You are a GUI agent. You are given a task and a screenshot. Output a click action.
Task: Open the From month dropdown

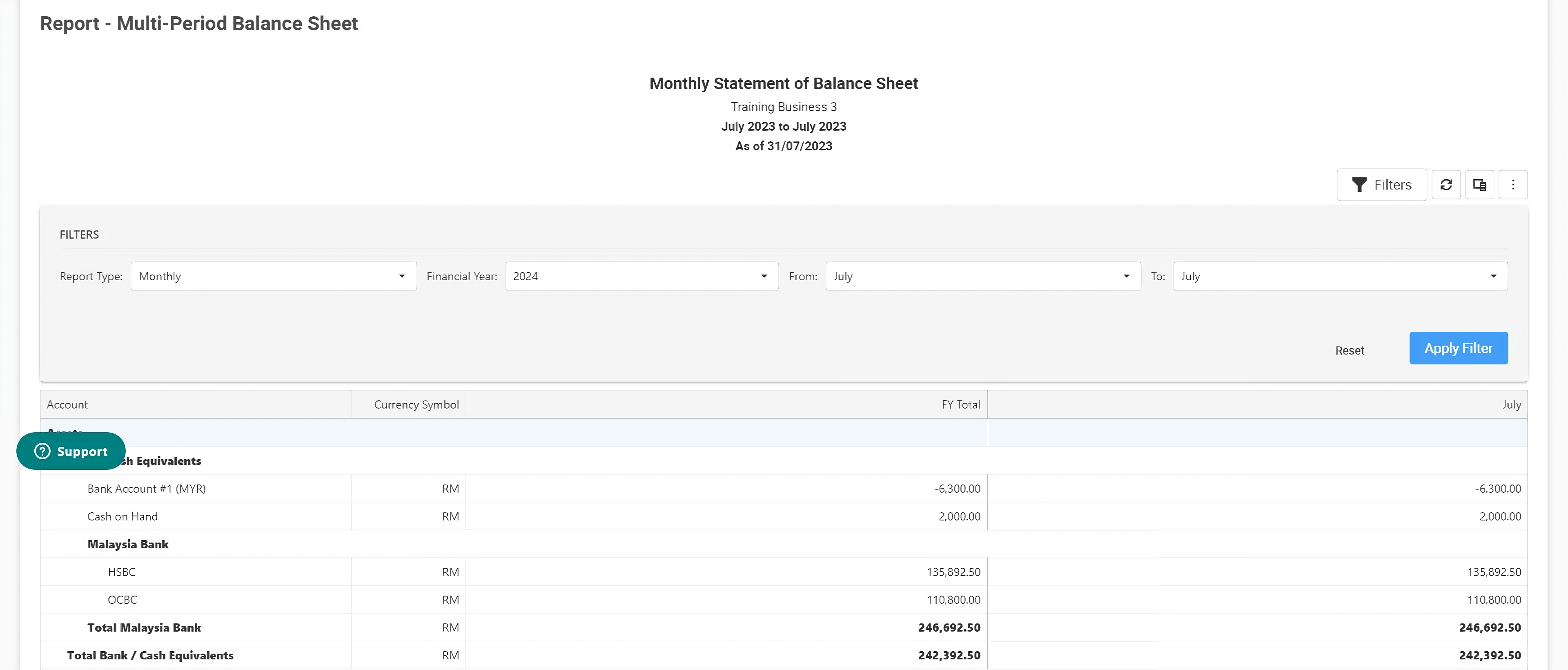click(983, 277)
